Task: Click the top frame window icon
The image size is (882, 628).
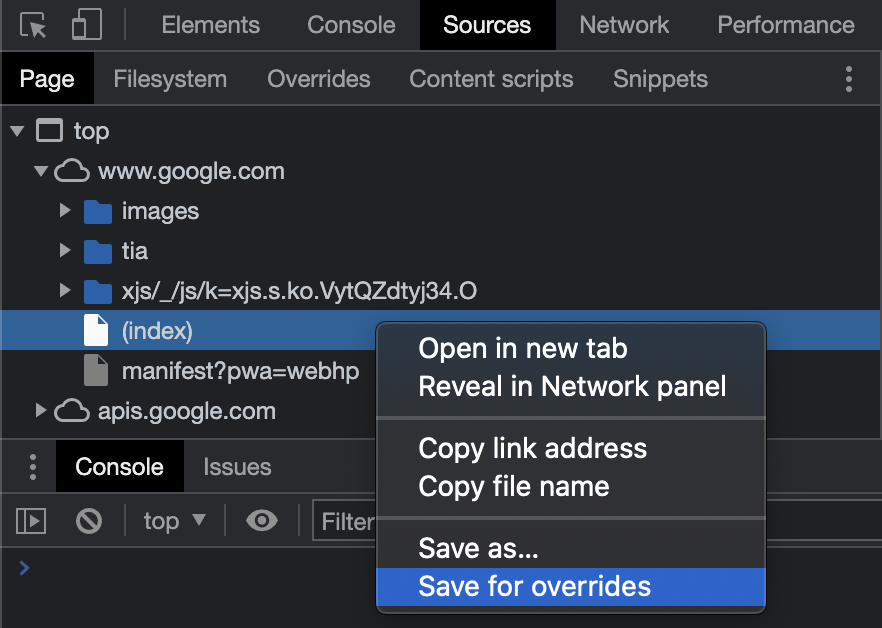Action: point(50,131)
